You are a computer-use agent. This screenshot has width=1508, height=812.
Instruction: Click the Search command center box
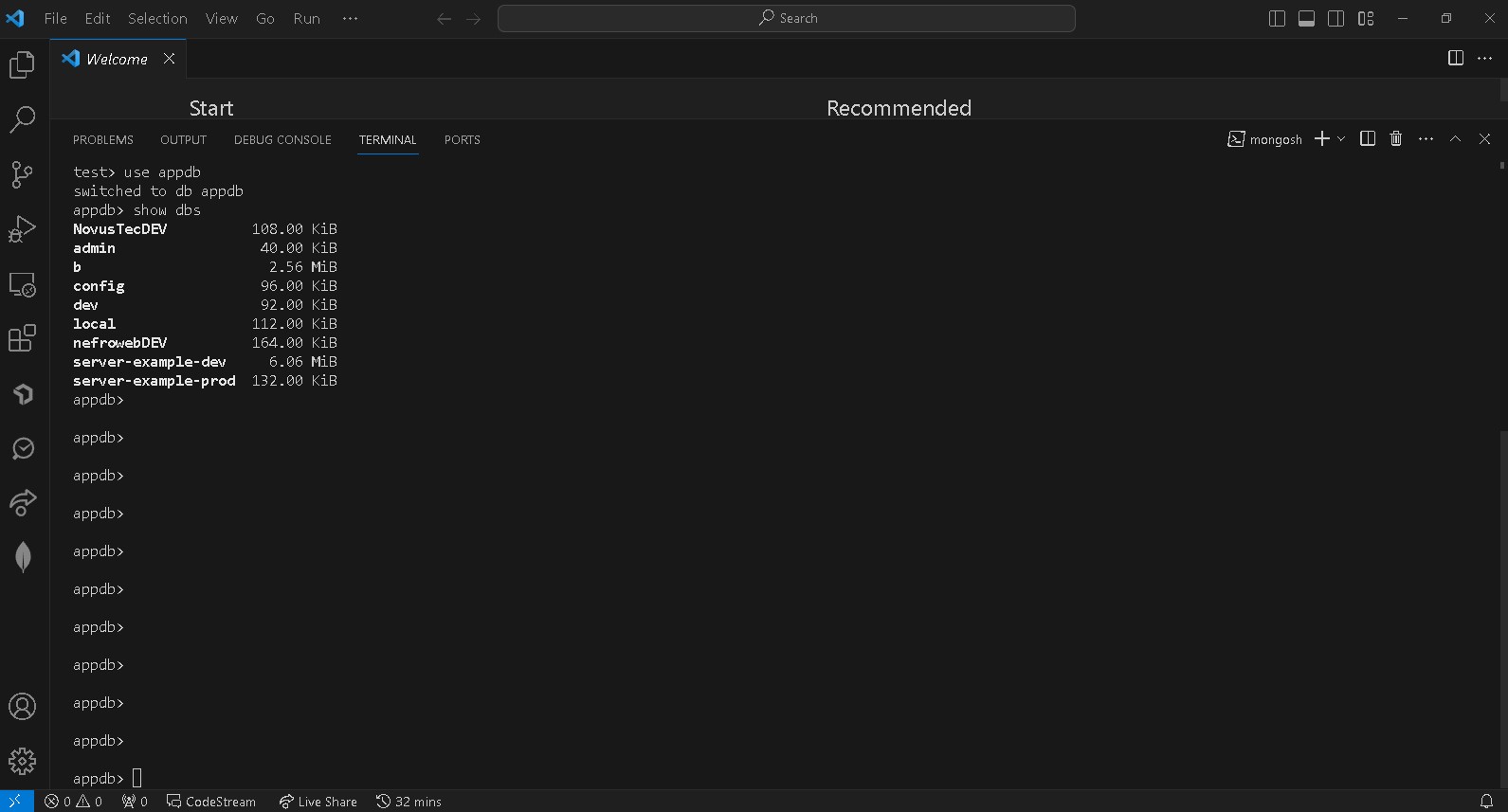(x=786, y=19)
